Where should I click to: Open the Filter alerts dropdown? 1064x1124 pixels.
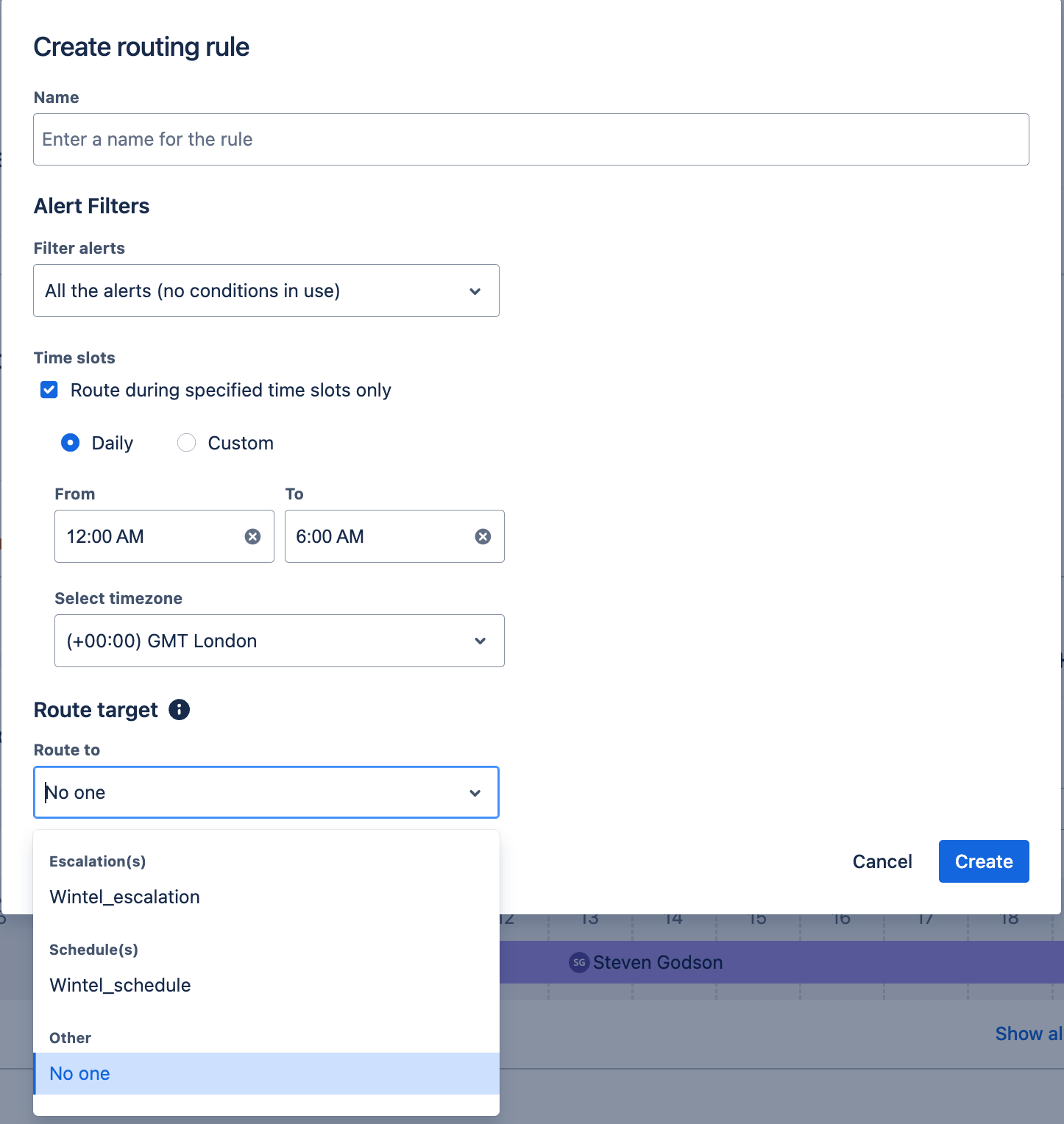pos(266,291)
